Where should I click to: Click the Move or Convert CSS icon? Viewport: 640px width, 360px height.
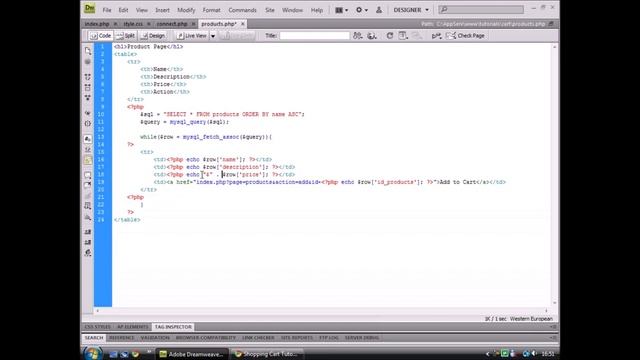click(x=88, y=217)
